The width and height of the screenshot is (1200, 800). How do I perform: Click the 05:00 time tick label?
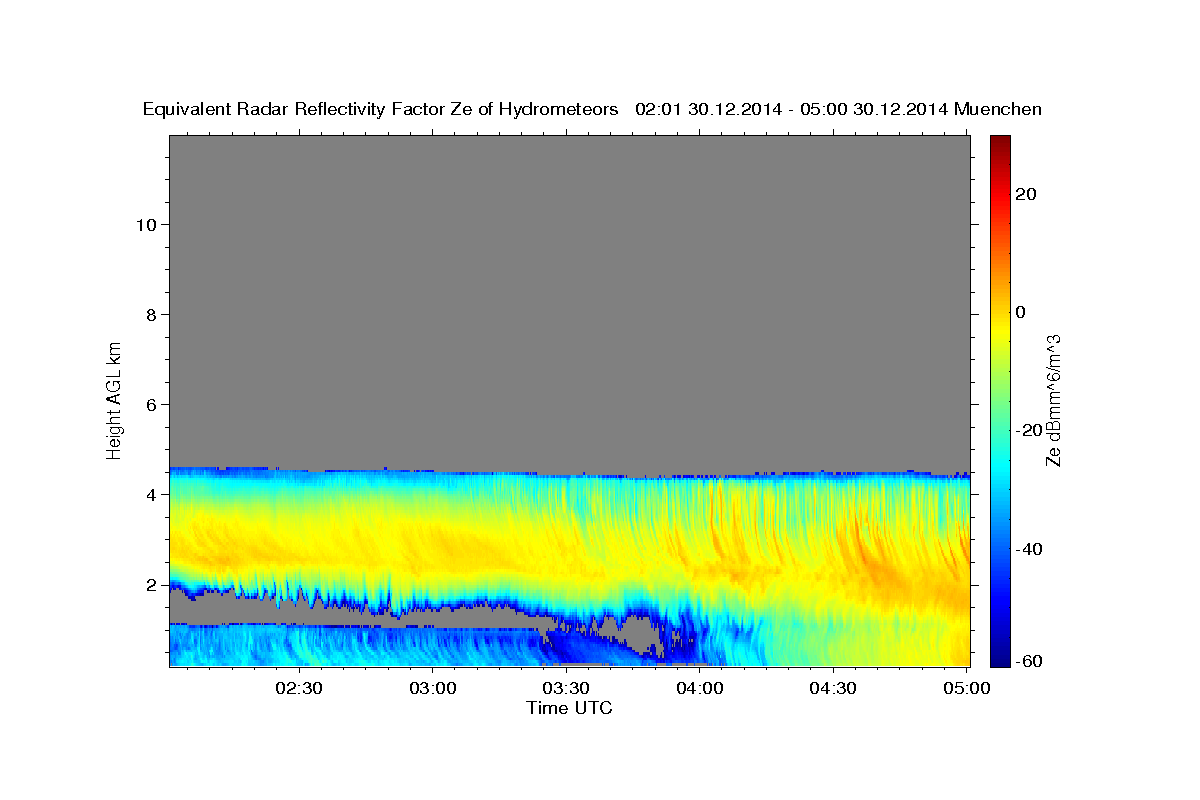966,688
